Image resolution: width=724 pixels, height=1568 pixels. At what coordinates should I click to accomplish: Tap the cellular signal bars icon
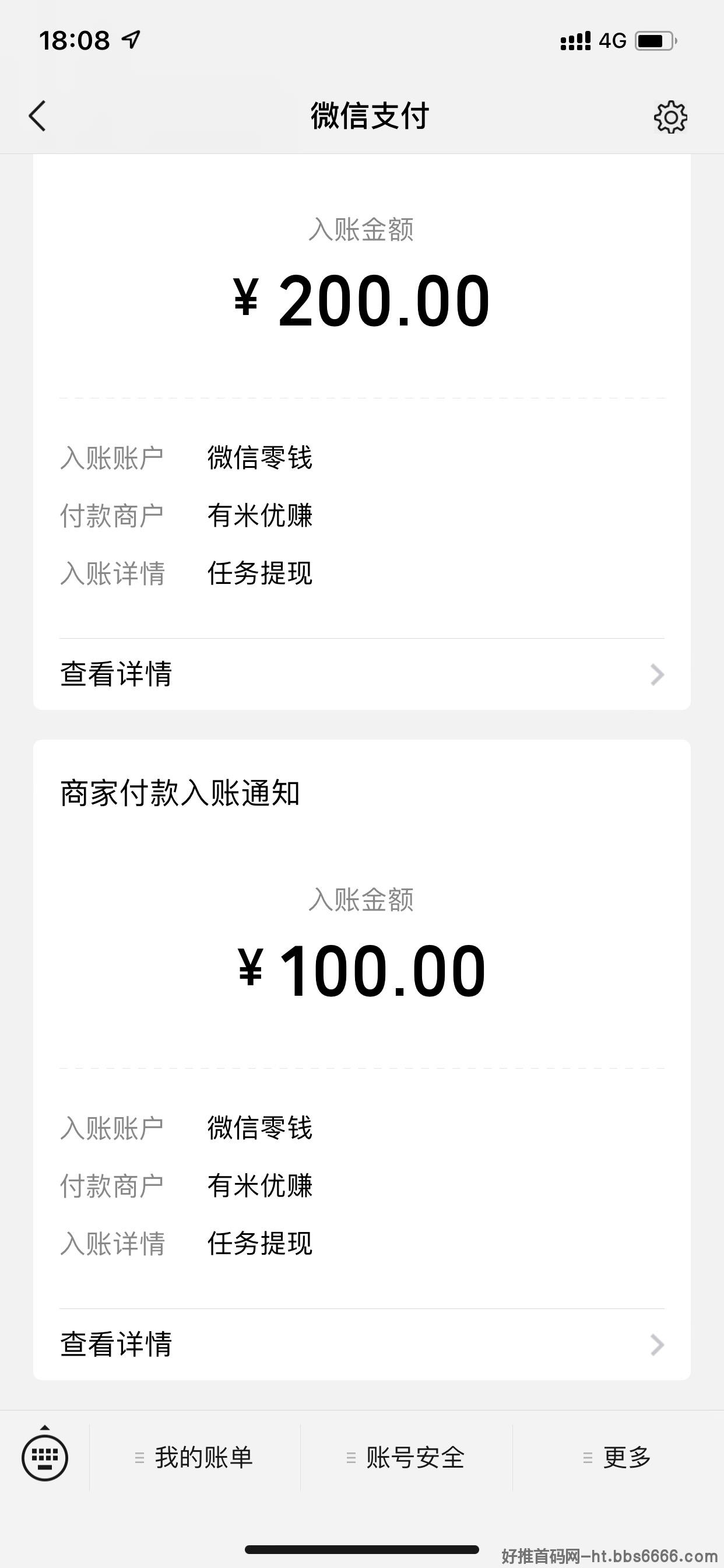coord(575,41)
